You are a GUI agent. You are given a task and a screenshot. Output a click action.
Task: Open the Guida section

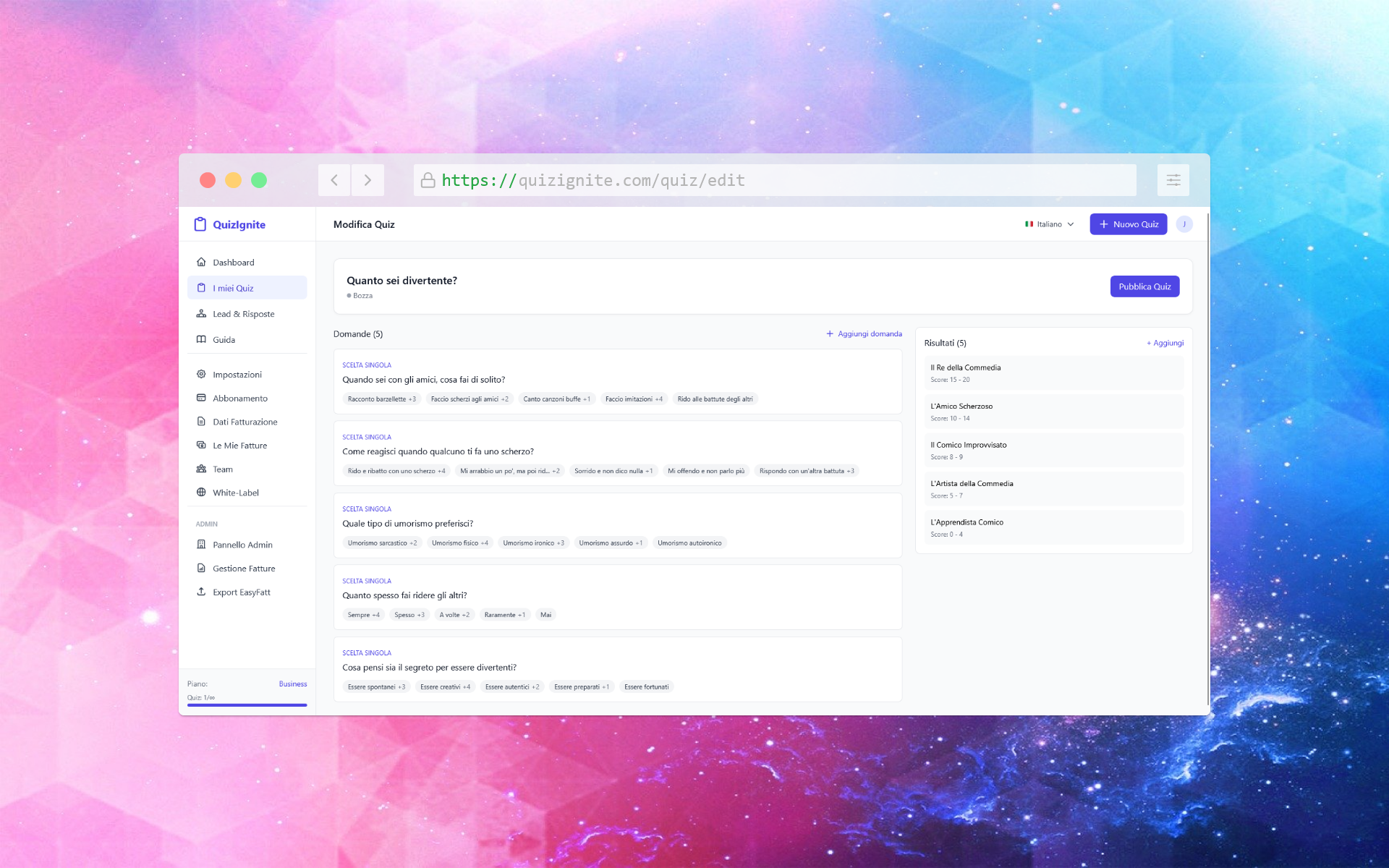(x=224, y=339)
